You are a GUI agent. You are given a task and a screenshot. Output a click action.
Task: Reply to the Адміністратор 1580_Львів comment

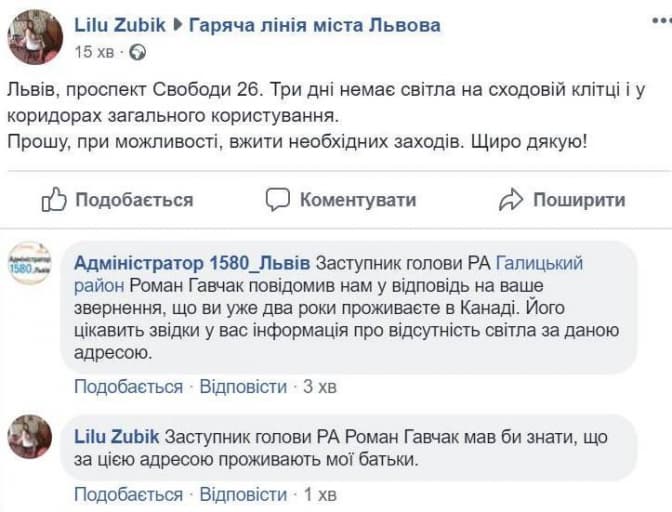243,386
